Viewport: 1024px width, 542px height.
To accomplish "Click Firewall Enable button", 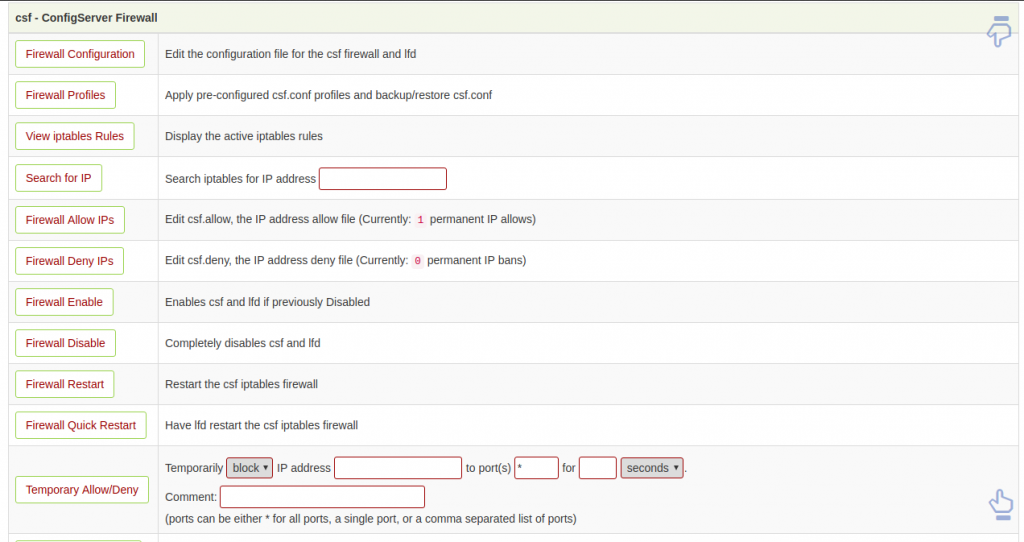I will (64, 302).
